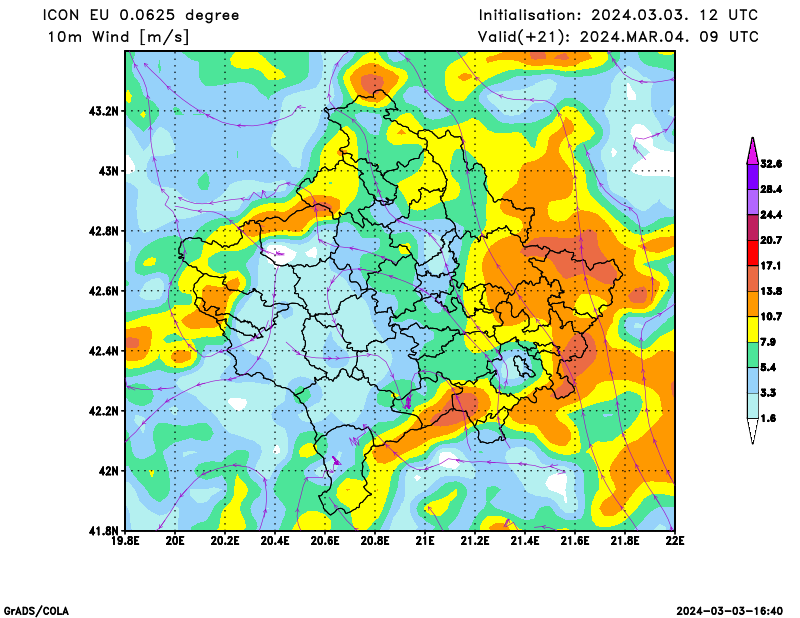
Task: Click the 42N latitude label
Action: tap(108, 471)
